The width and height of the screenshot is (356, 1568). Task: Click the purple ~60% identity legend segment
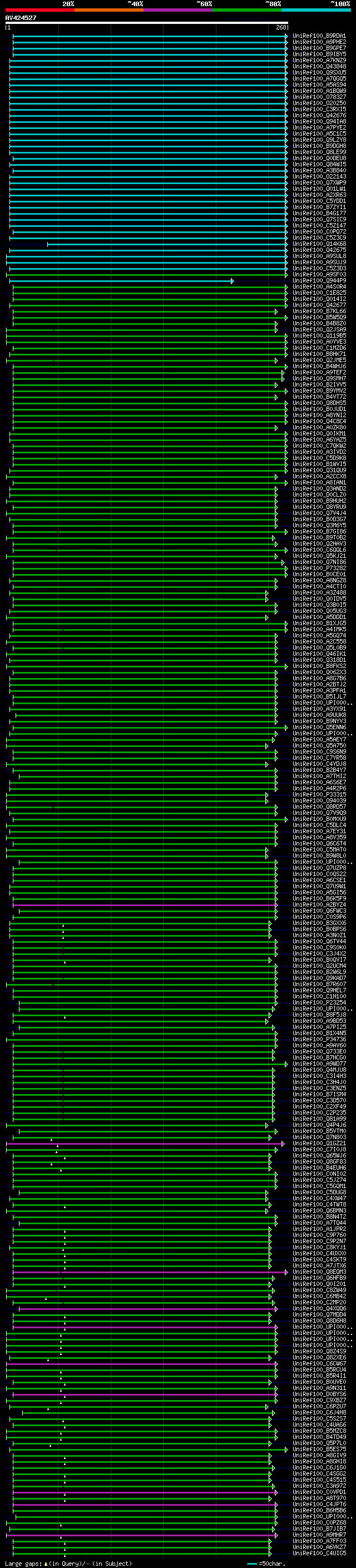[179, 10]
